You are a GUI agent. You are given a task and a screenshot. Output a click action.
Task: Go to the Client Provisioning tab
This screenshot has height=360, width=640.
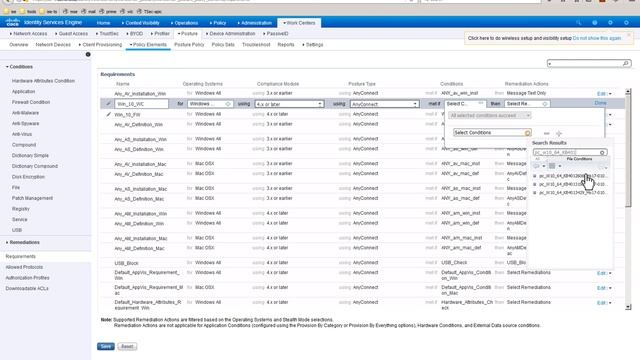[x=100, y=44]
